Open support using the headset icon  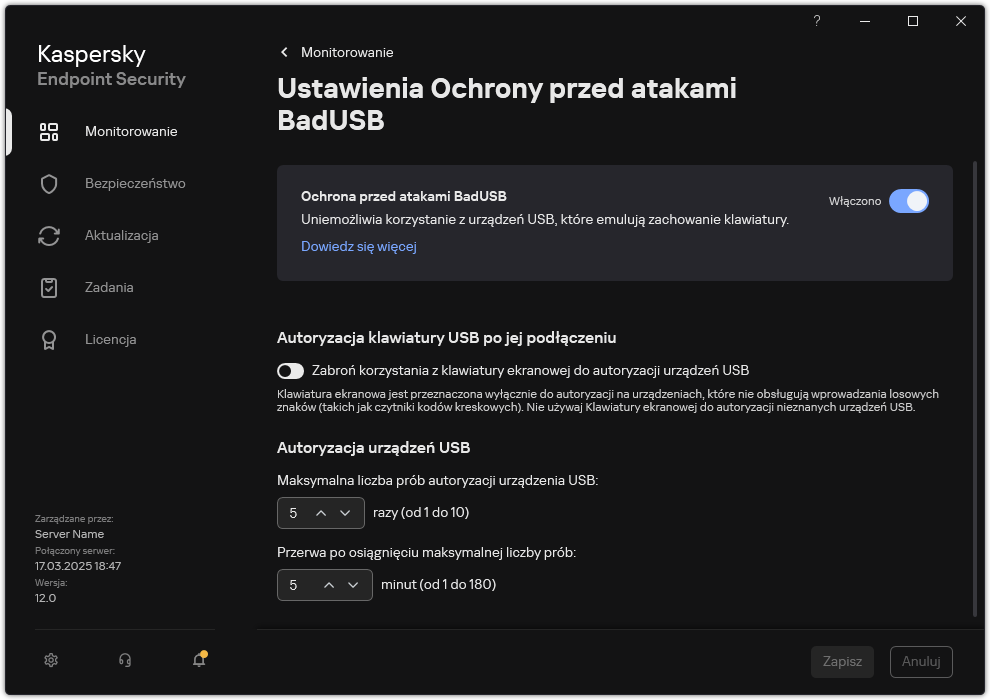click(124, 660)
